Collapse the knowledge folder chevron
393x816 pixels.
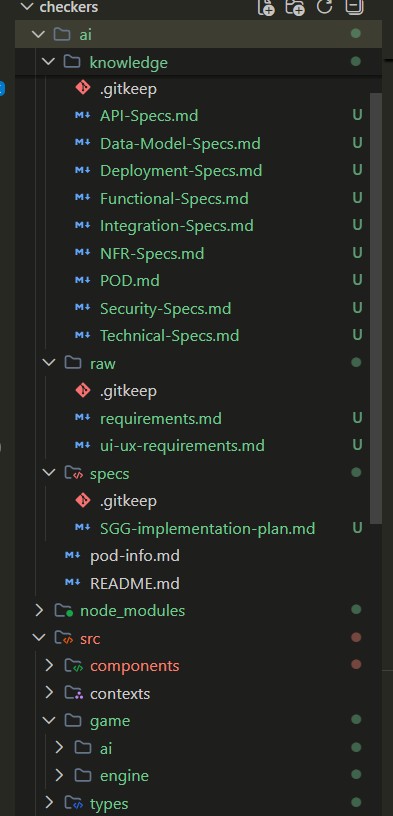[x=48, y=61]
